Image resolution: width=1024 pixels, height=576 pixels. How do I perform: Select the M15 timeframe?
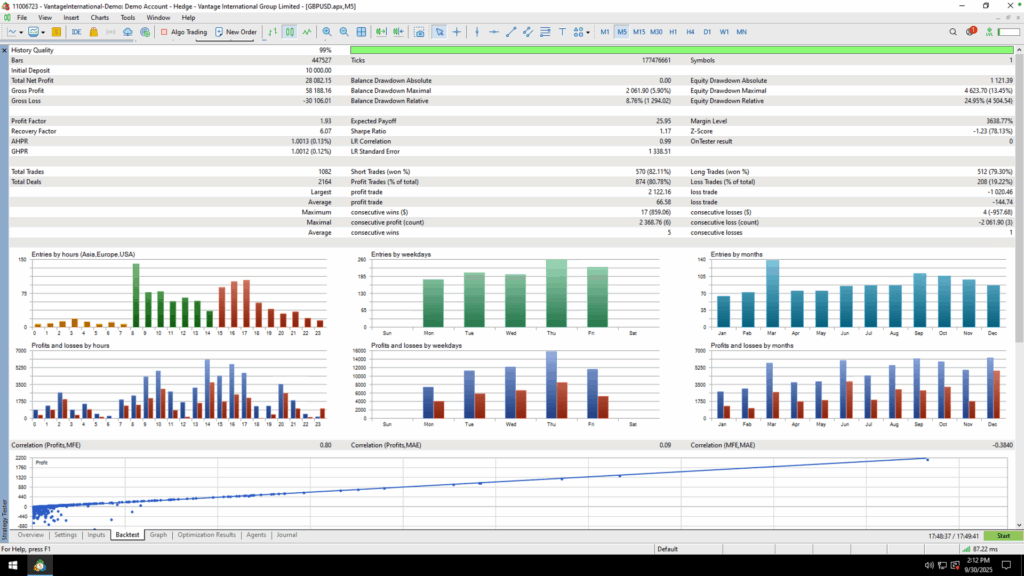639,32
